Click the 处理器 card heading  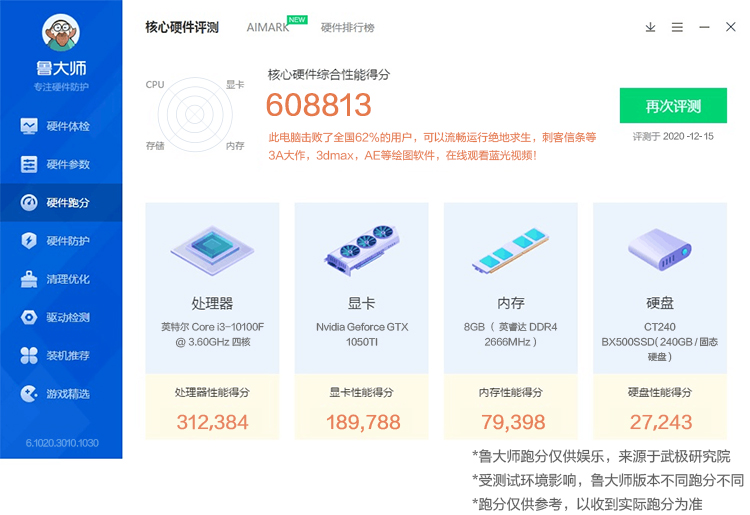(x=212, y=303)
